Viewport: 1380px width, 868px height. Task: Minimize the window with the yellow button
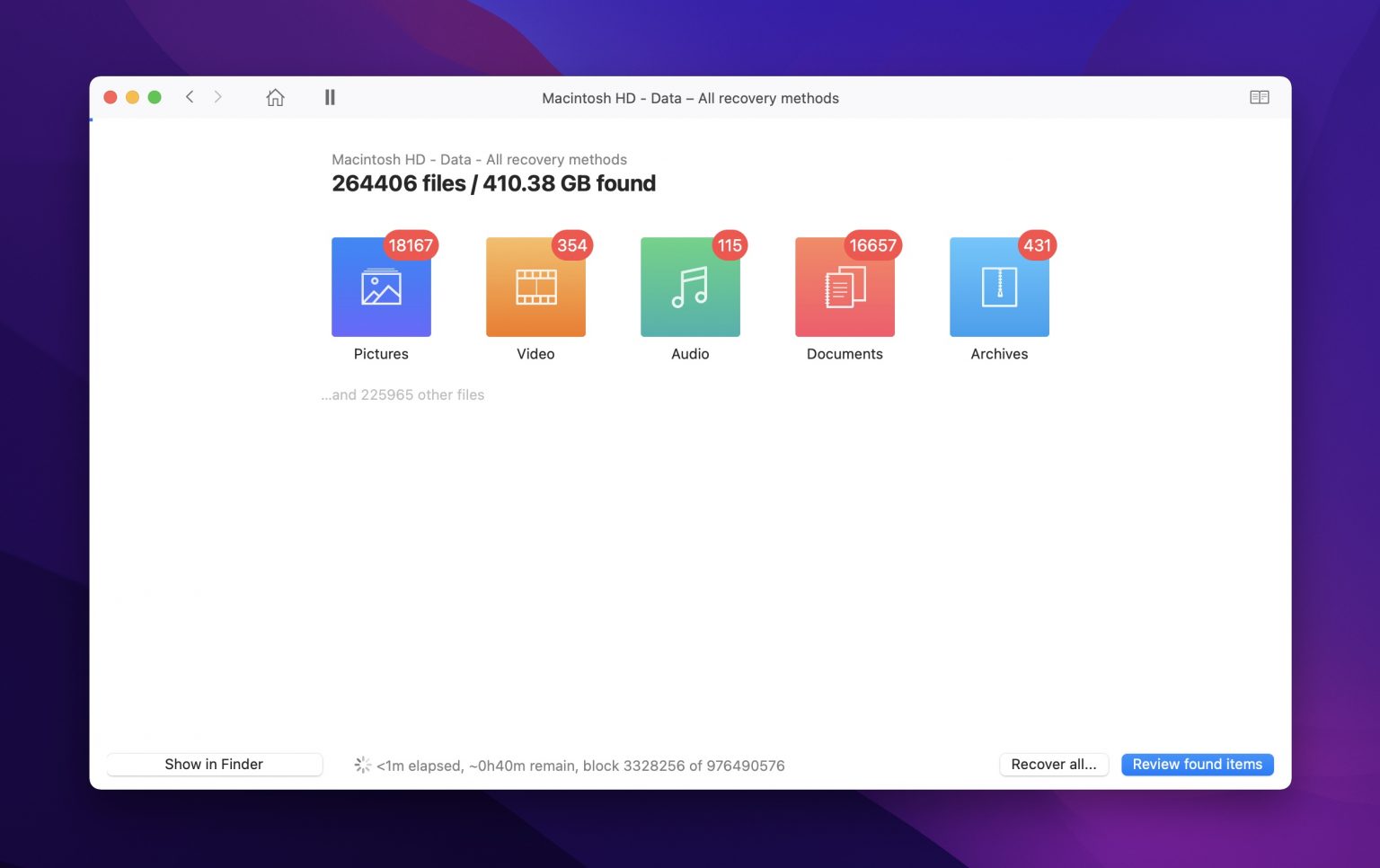(132, 97)
